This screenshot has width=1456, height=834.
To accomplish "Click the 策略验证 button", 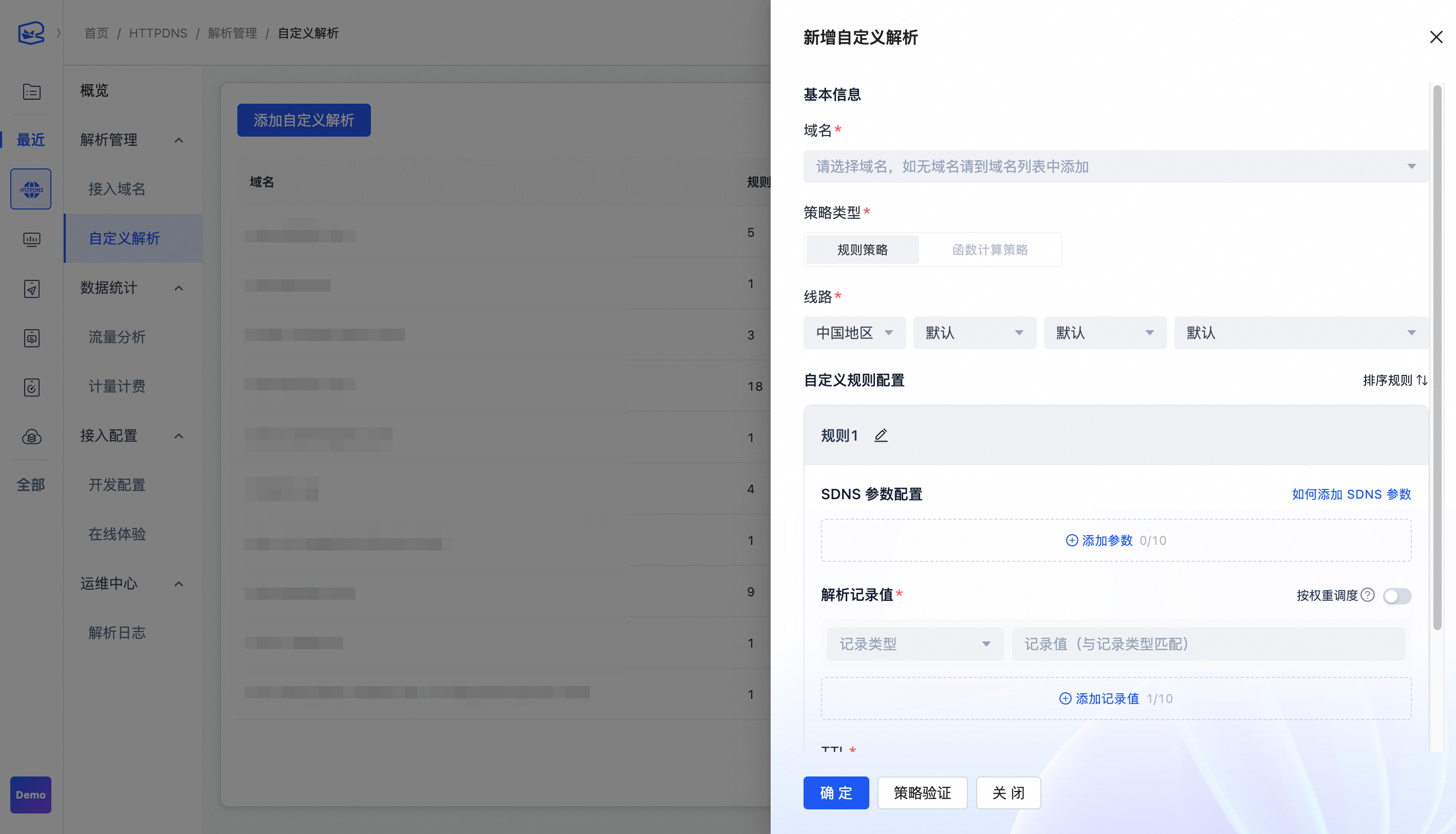I will 922,793.
